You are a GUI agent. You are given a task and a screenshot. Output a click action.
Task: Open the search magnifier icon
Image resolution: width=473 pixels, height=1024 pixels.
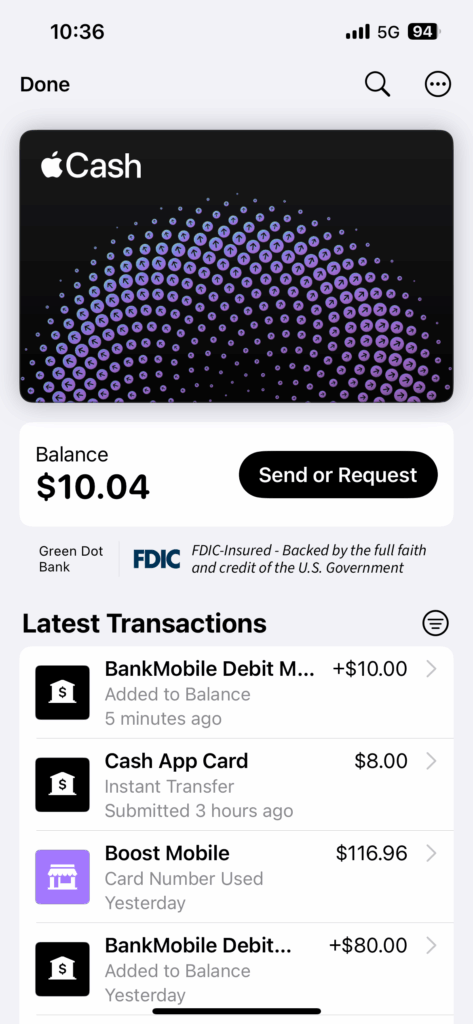[377, 84]
